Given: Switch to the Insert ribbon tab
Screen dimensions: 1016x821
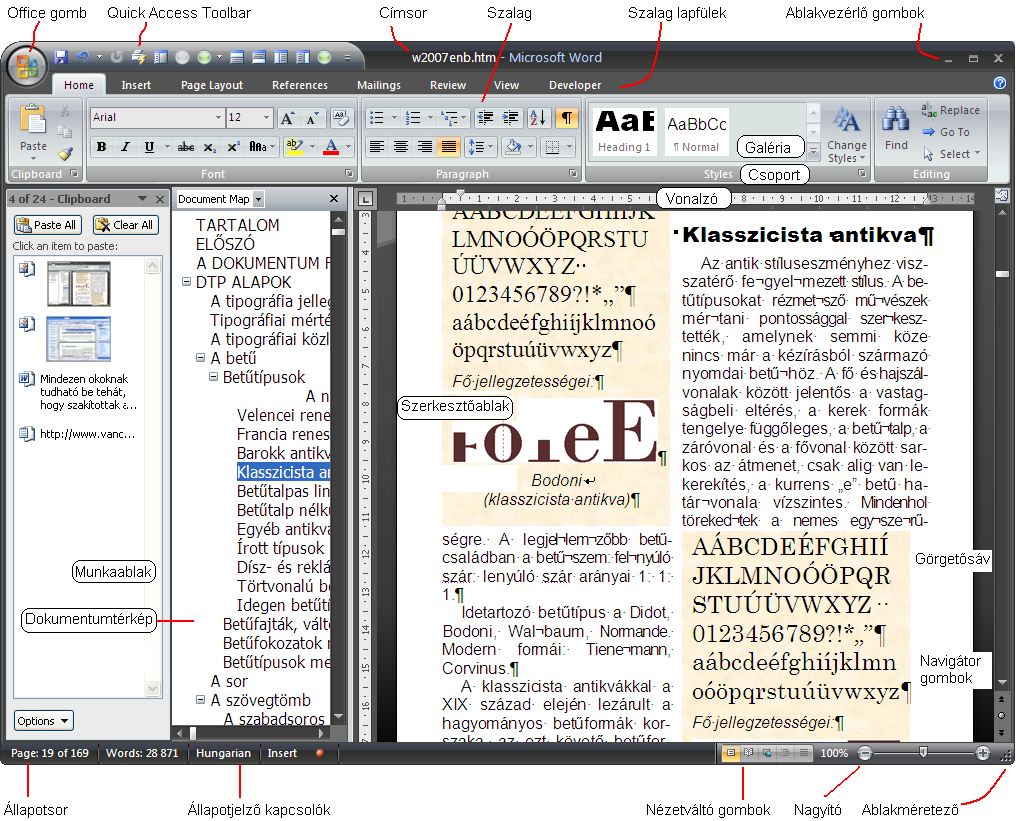Looking at the screenshot, I should 136,85.
